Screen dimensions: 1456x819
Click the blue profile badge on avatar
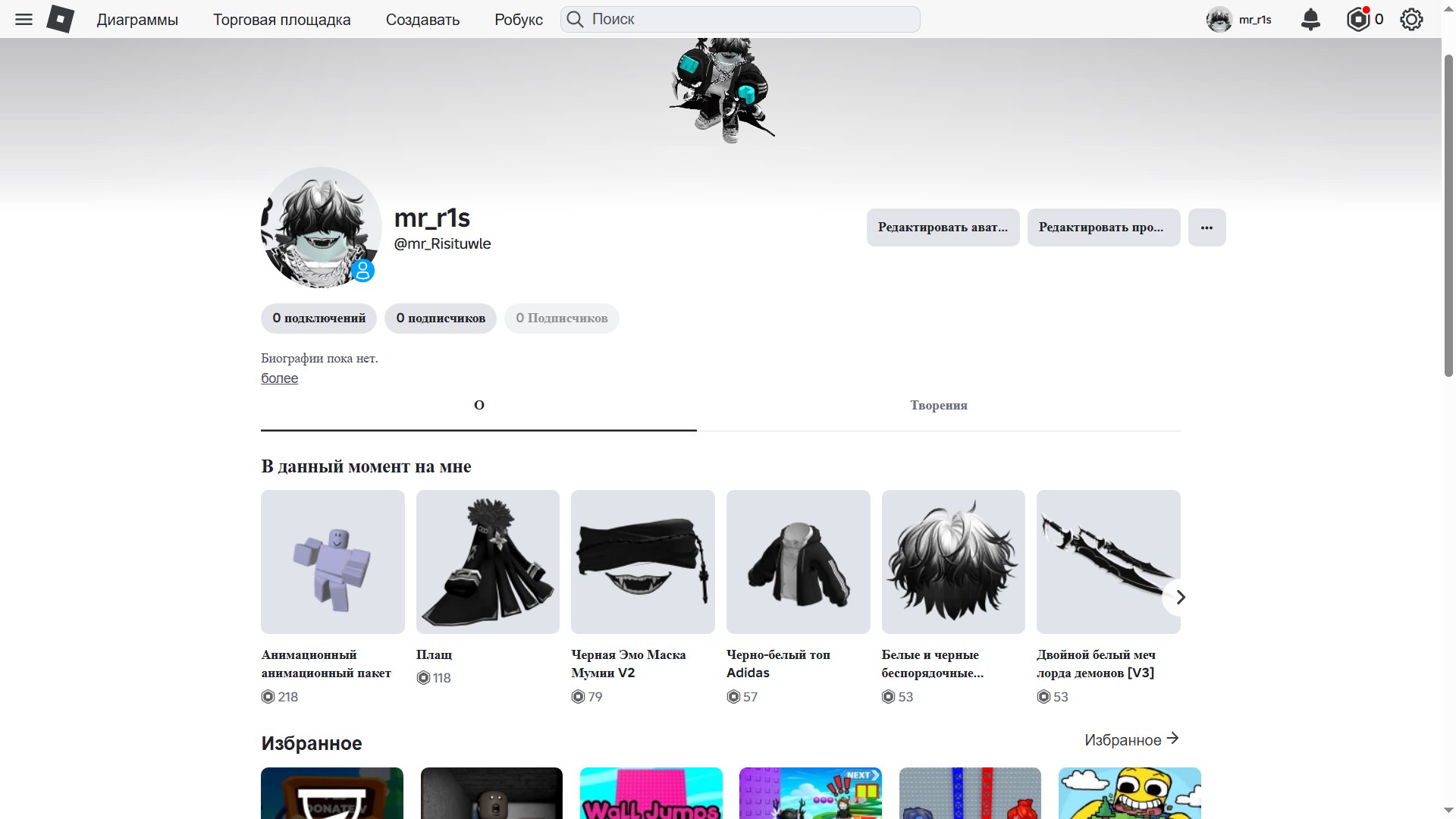[x=362, y=270]
